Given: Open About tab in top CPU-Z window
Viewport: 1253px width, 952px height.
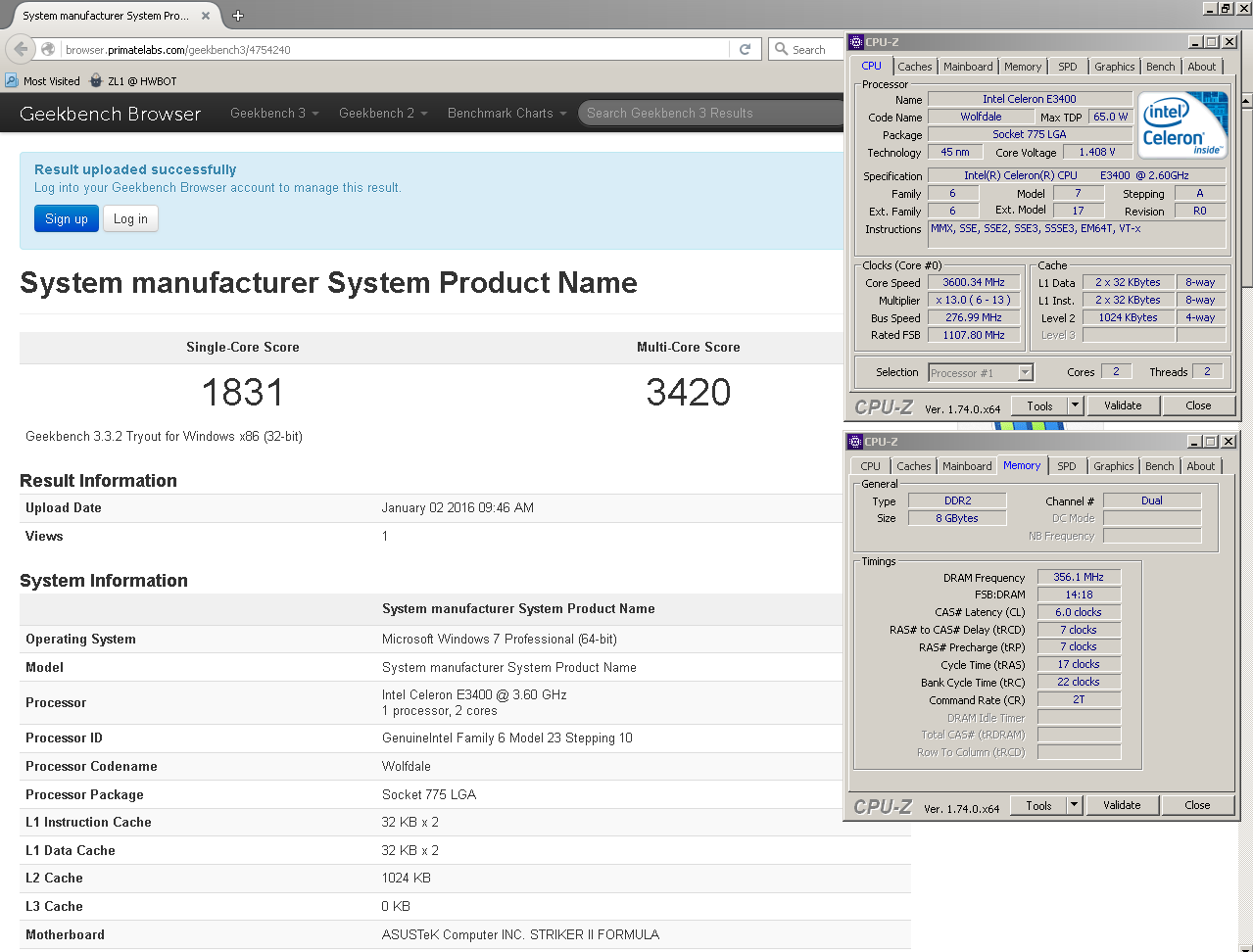Looking at the screenshot, I should coord(1202,67).
